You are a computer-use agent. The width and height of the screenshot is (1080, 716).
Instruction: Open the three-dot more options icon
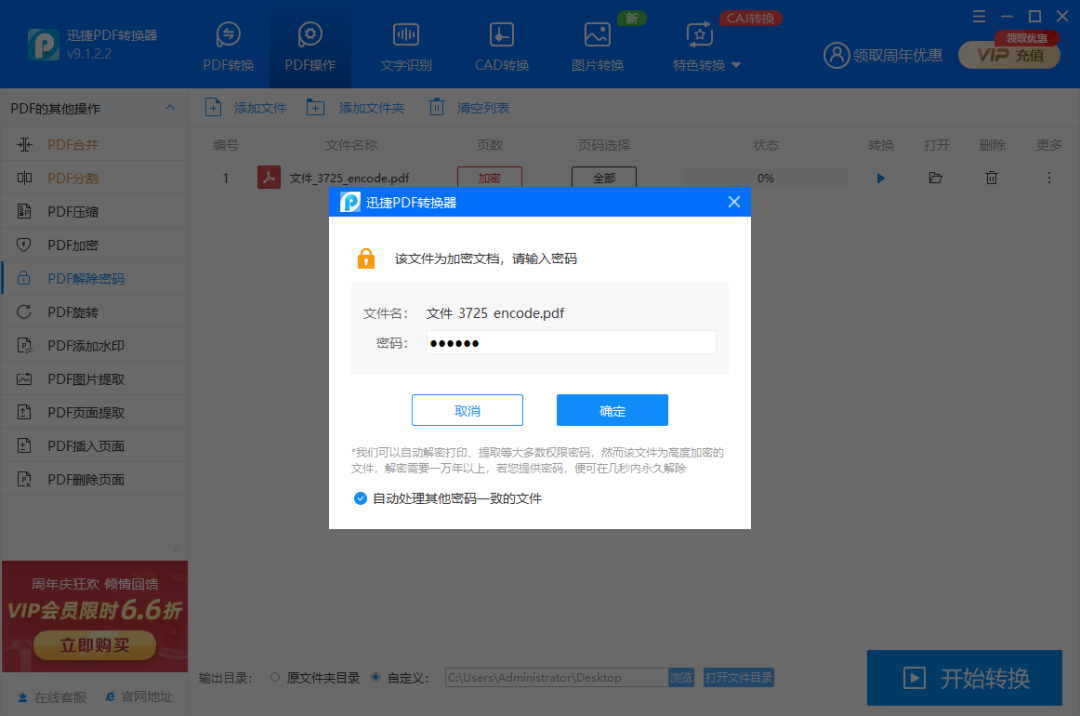click(1049, 178)
